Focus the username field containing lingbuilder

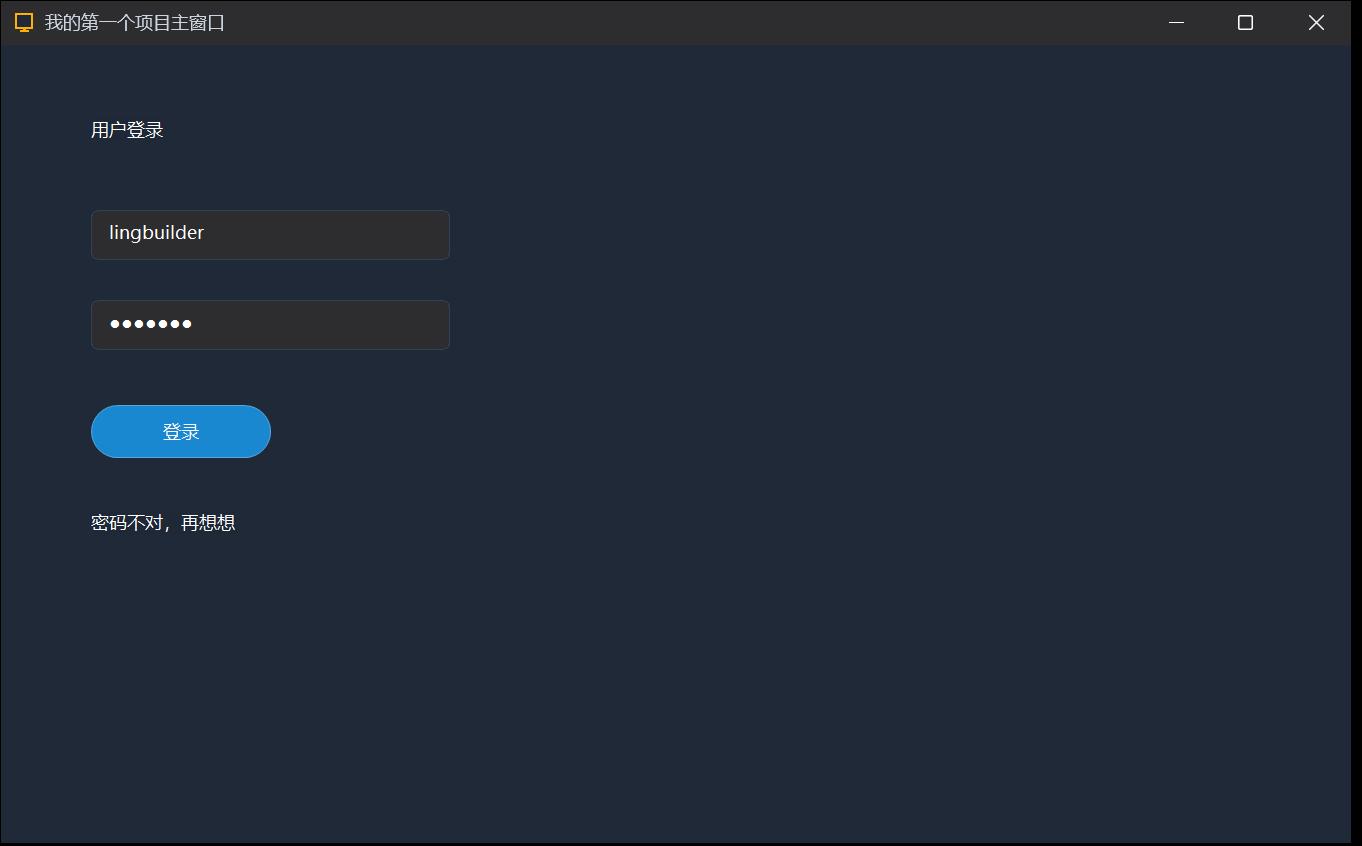click(270, 235)
